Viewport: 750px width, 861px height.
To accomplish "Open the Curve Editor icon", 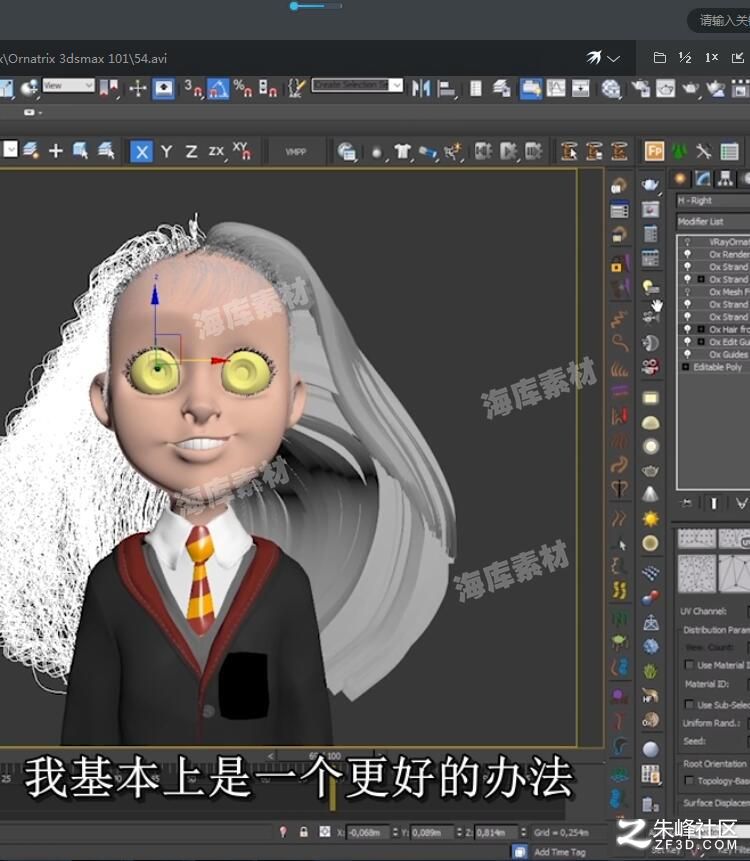I will 555,88.
